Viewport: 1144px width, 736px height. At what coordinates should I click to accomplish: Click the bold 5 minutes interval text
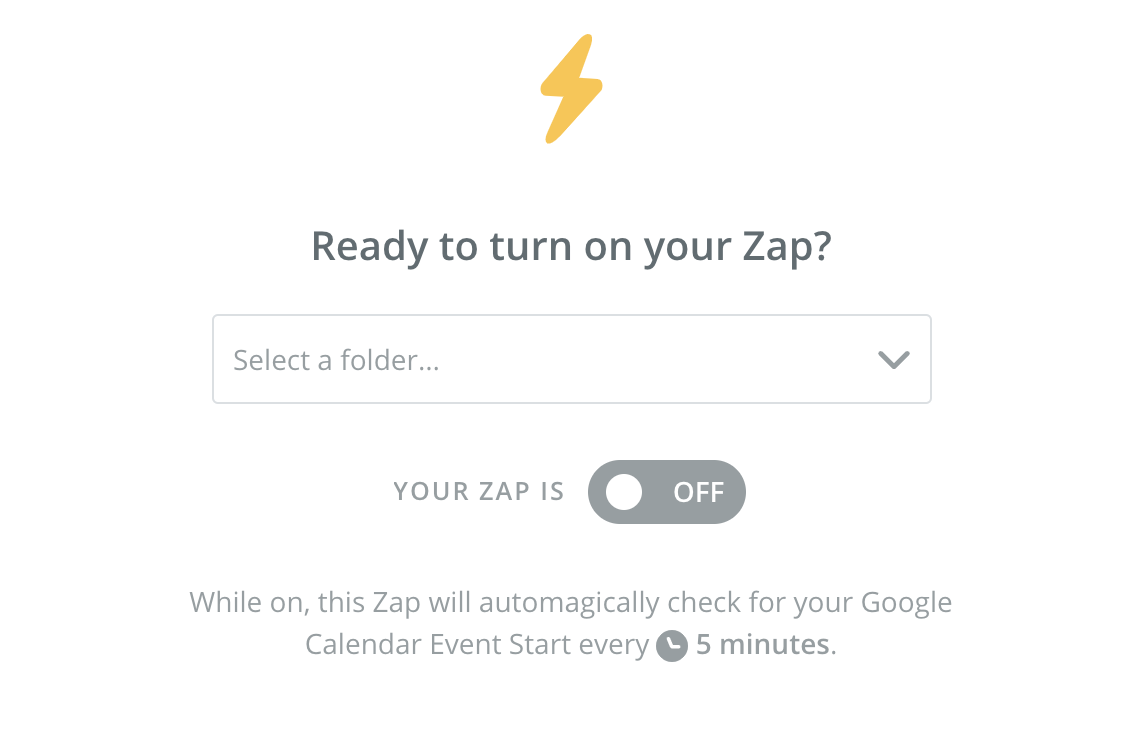pyautogui.click(x=762, y=645)
